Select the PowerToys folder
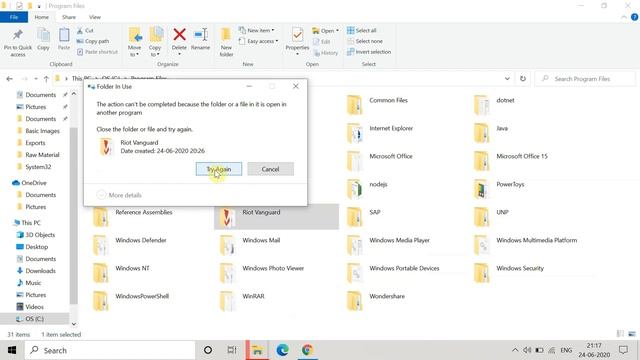 pos(499,189)
